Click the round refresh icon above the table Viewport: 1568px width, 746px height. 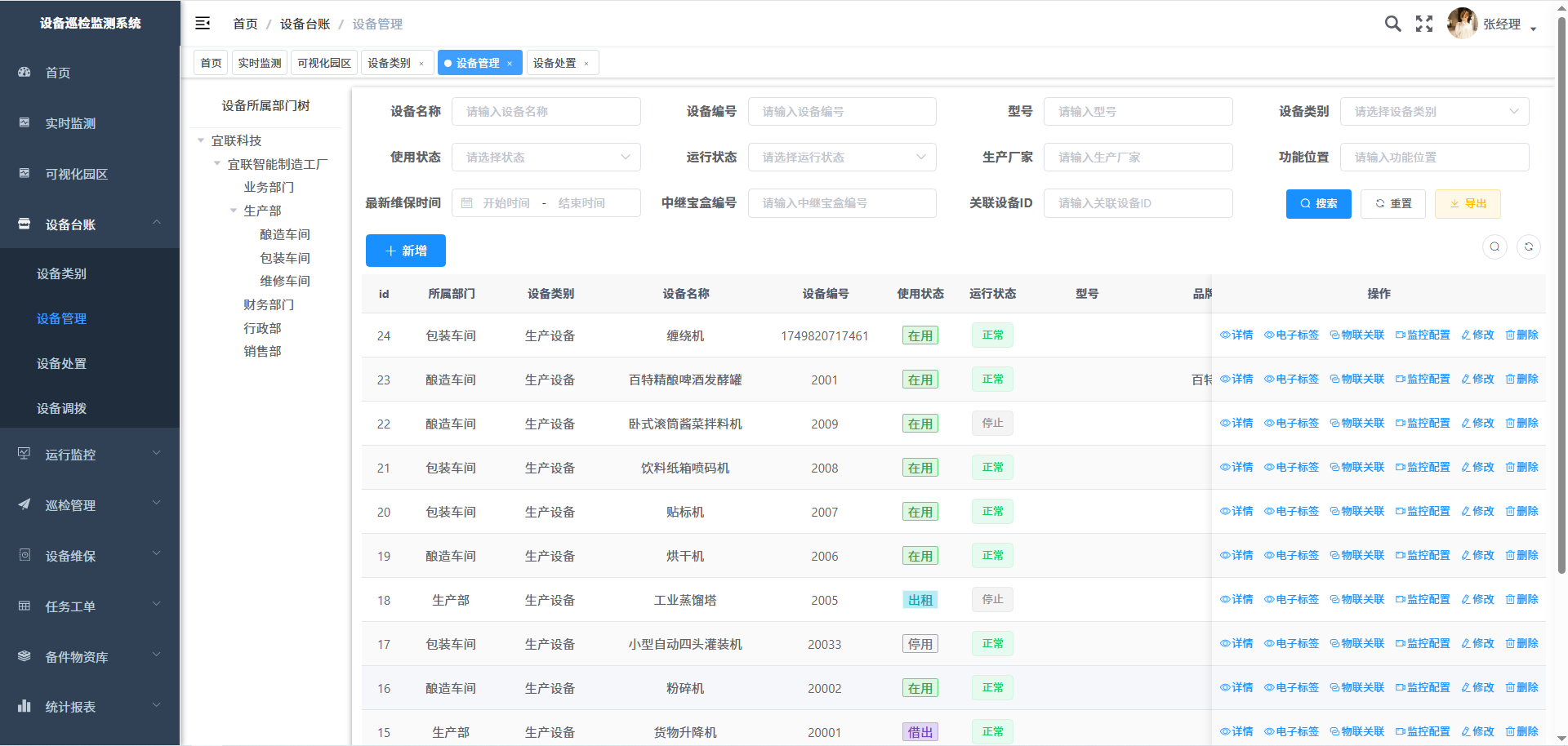click(1528, 246)
